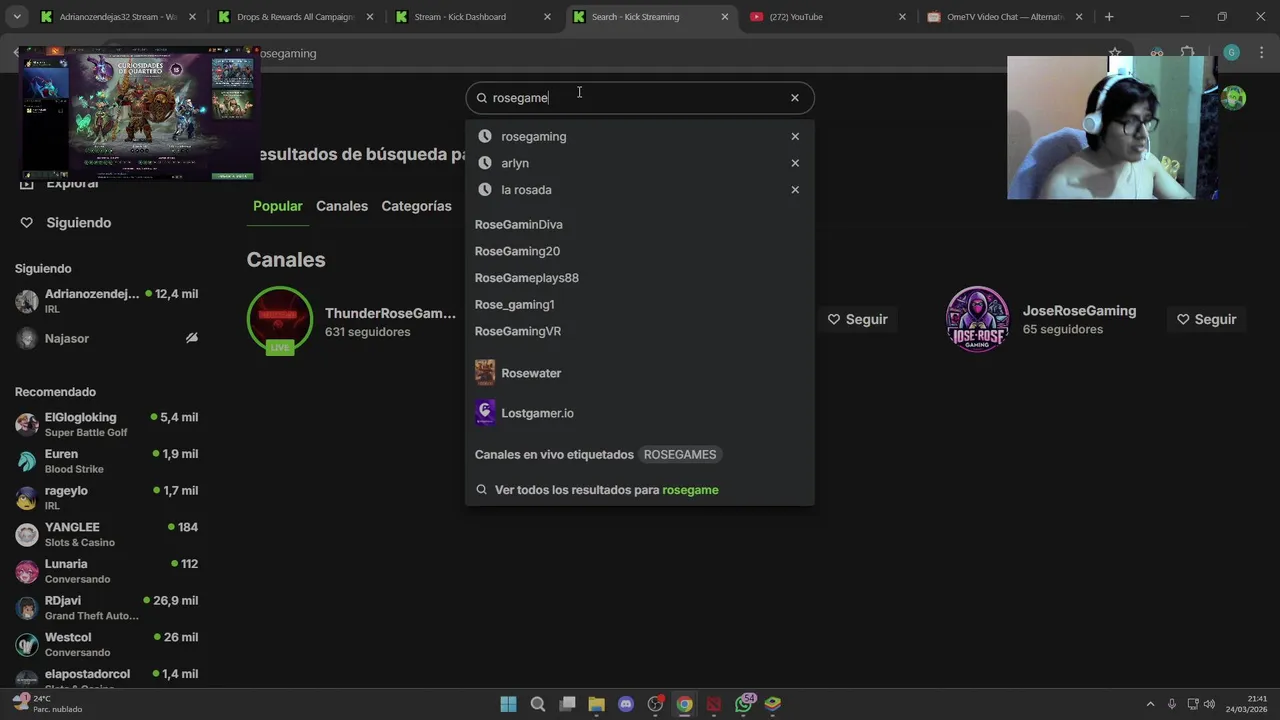Open the Westcol Conversando channel
1280x720 pixels.
tap(106, 645)
